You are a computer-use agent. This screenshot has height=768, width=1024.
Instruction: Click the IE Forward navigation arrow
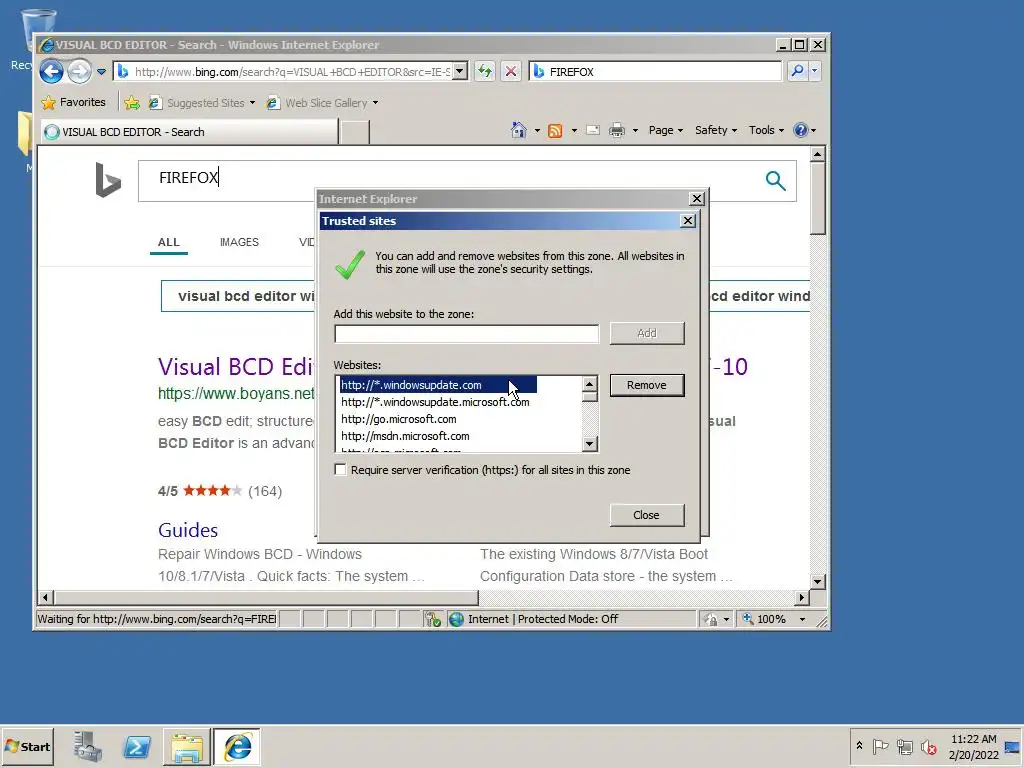pos(80,71)
